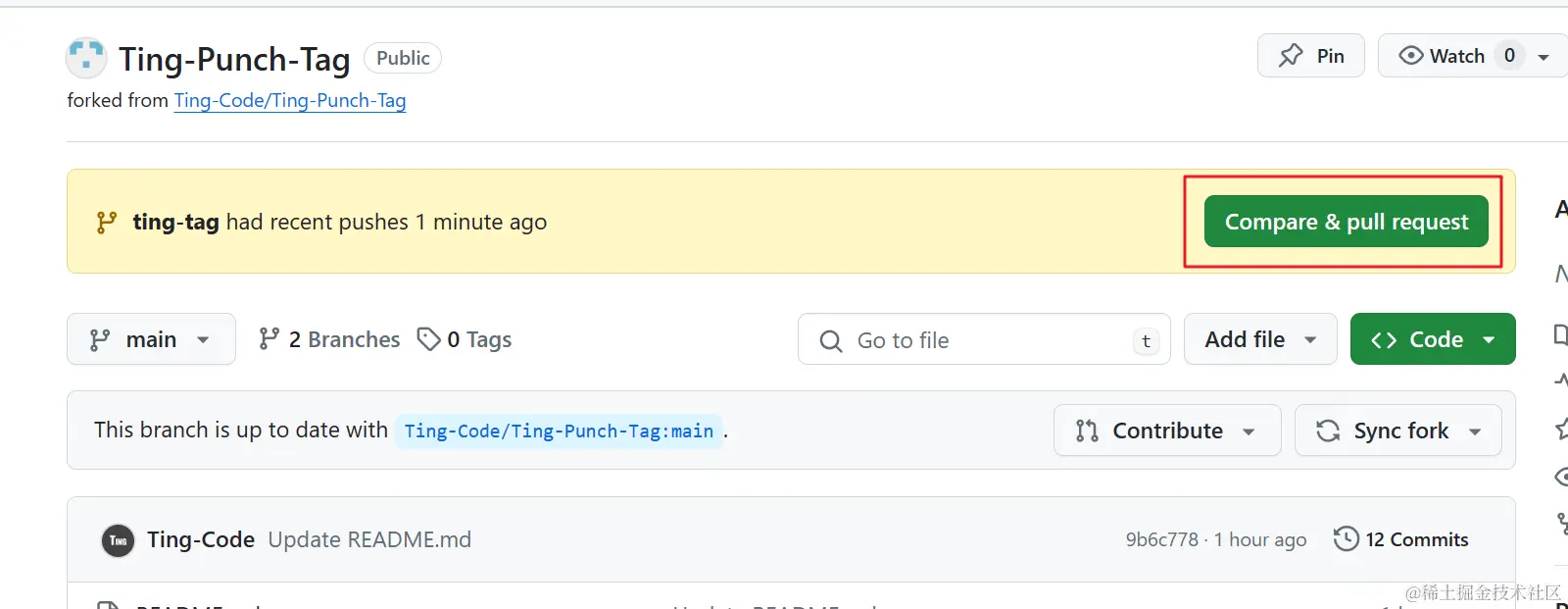Click the Ting-Code author avatar
This screenshot has width=1568, height=609.
[x=119, y=540]
